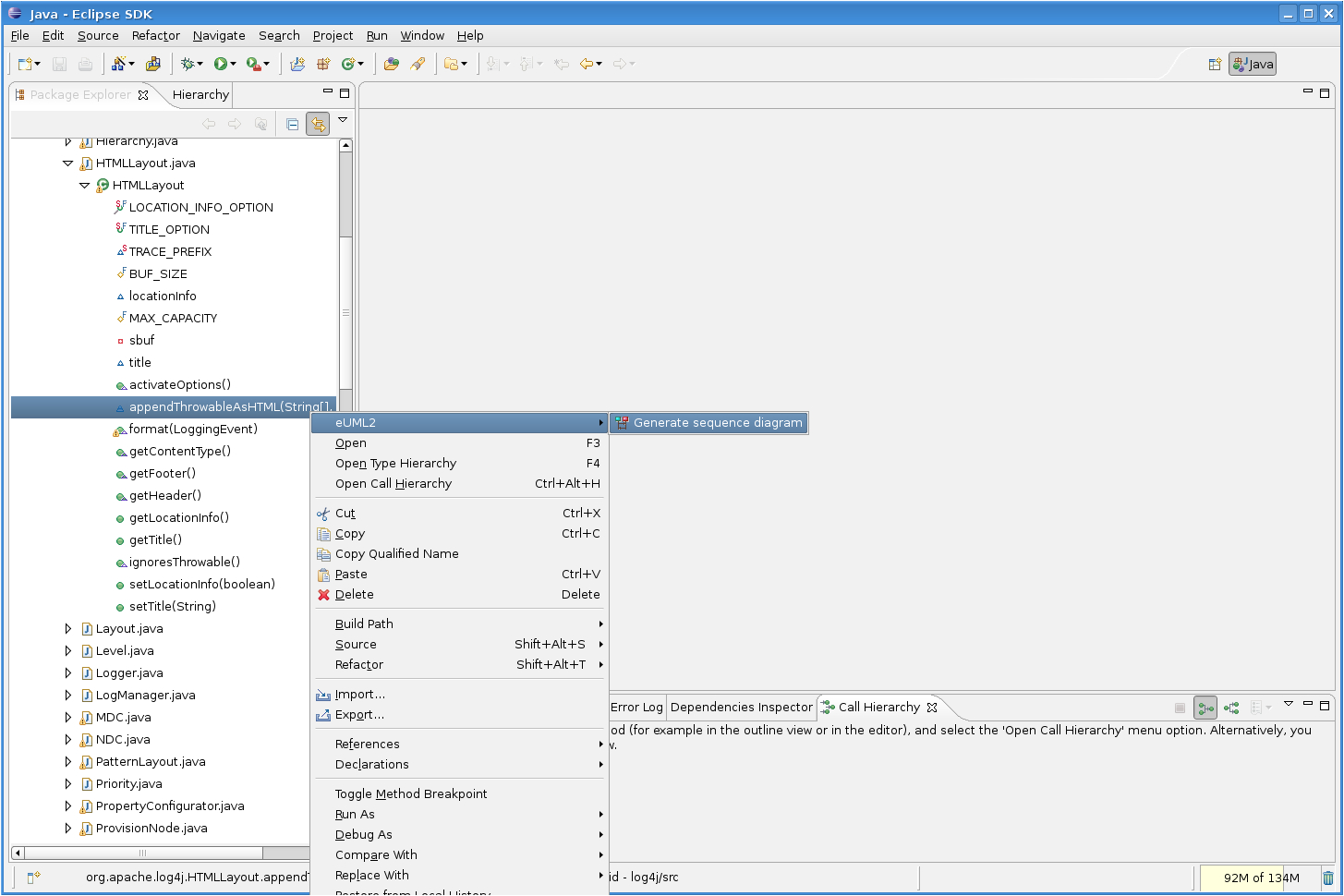1344x896 pixels.
Task: Expand the PatternLayout.java tree item
Action: 67,761
